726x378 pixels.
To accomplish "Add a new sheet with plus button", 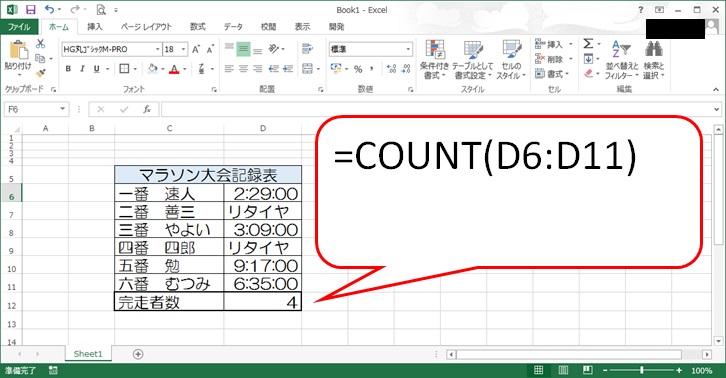I will [x=138, y=354].
